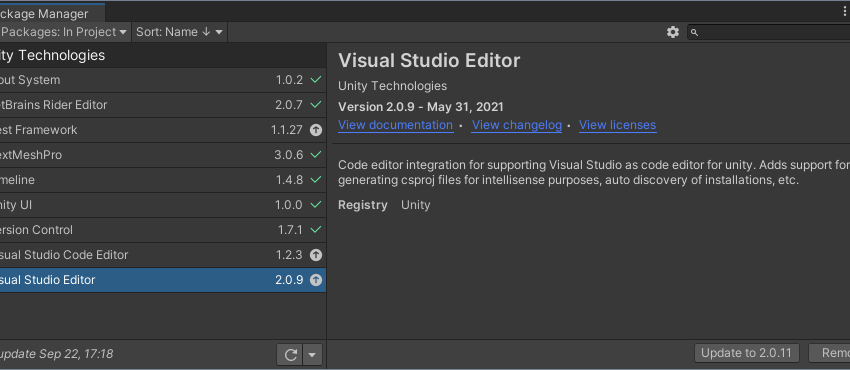Click the search magnifier icon
Viewport: 850px width, 370px height.
[694, 33]
